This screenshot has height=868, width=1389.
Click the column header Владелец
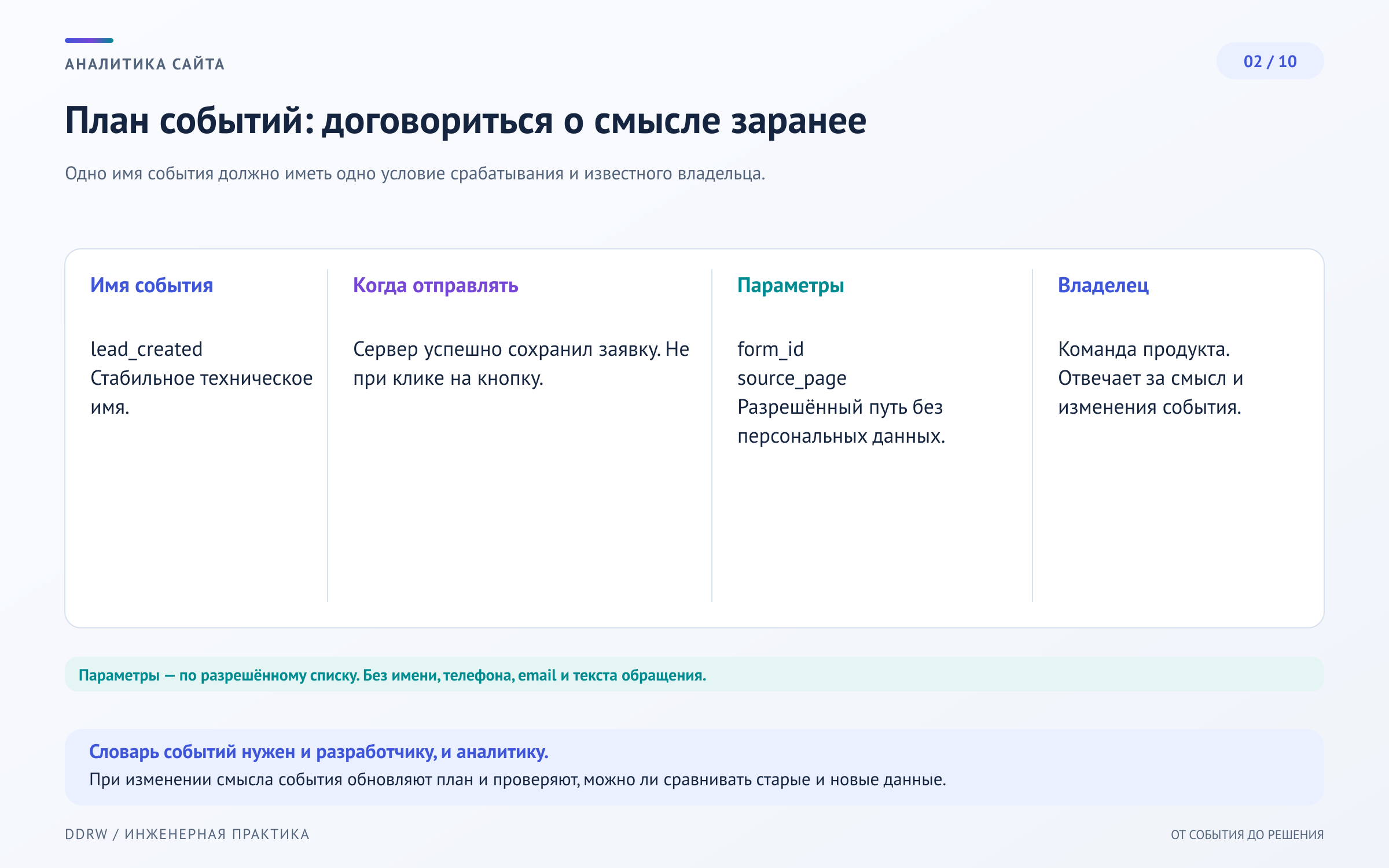(1103, 285)
